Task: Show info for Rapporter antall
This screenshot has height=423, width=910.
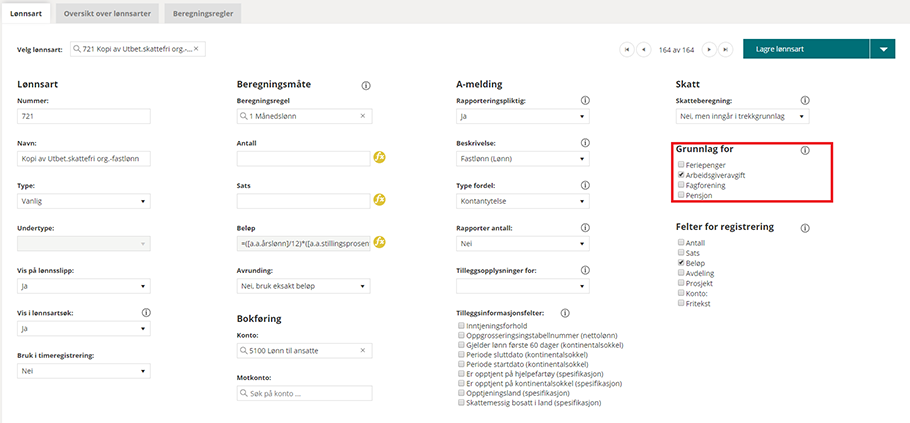Action: coord(585,227)
